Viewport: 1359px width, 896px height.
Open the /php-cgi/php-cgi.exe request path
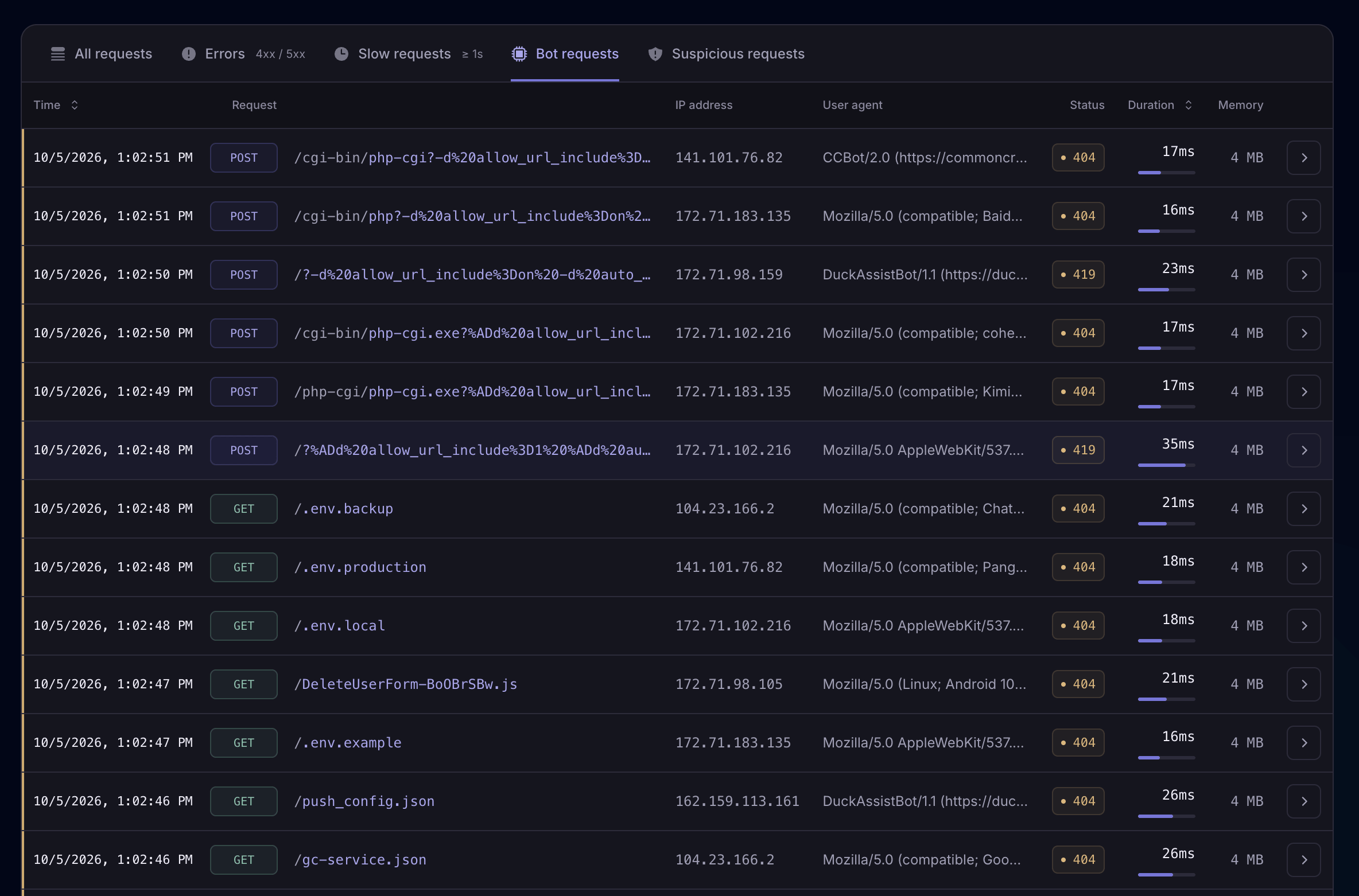[x=472, y=392]
